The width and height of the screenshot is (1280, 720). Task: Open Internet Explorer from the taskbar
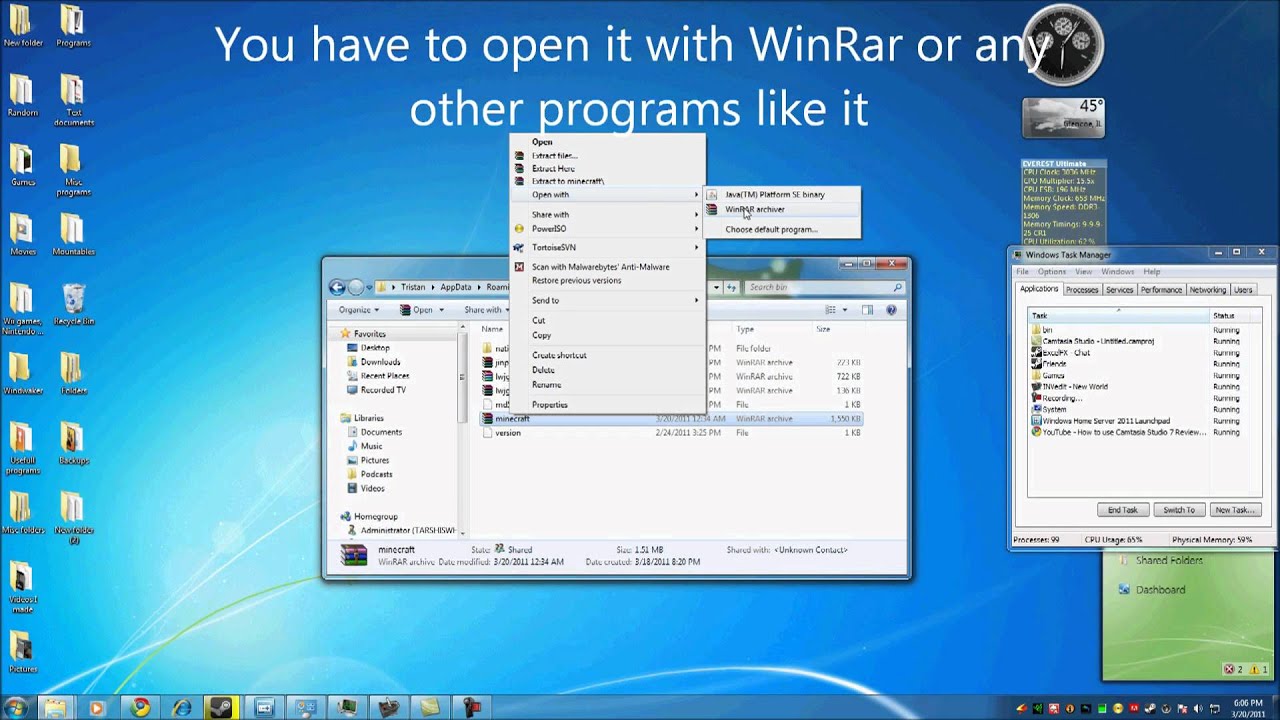tap(181, 707)
